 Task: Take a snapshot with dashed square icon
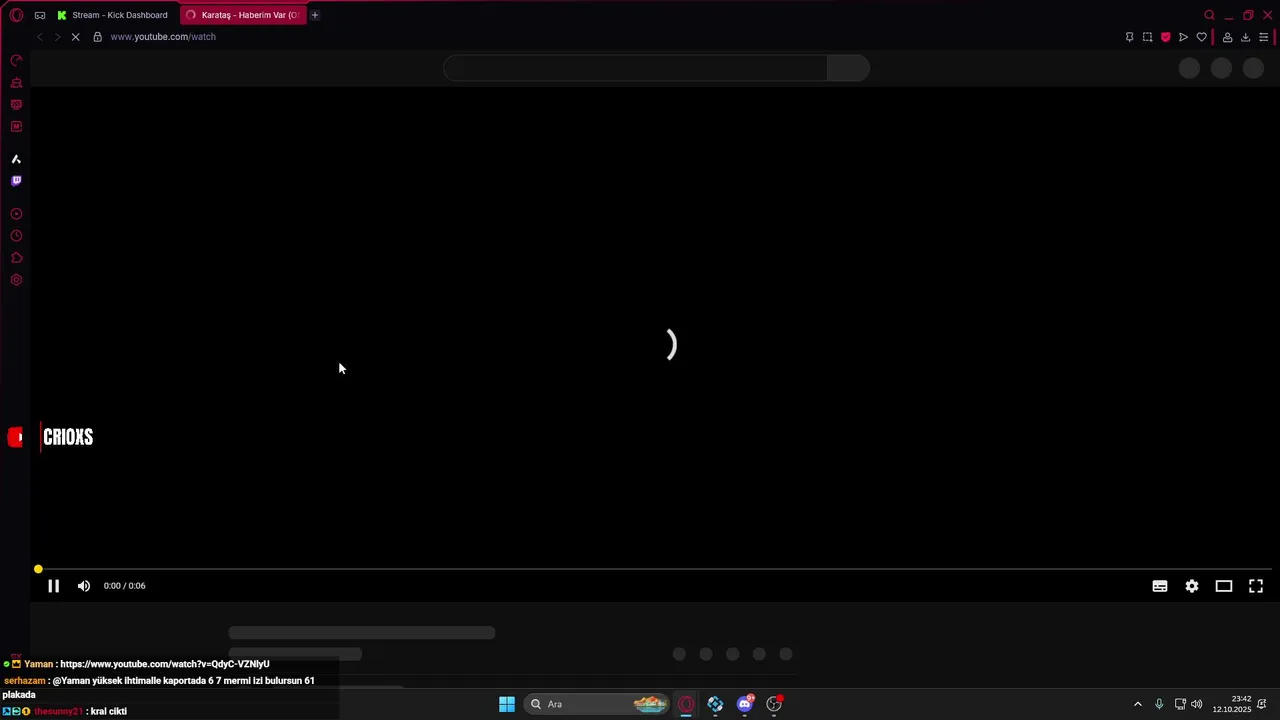(1147, 37)
